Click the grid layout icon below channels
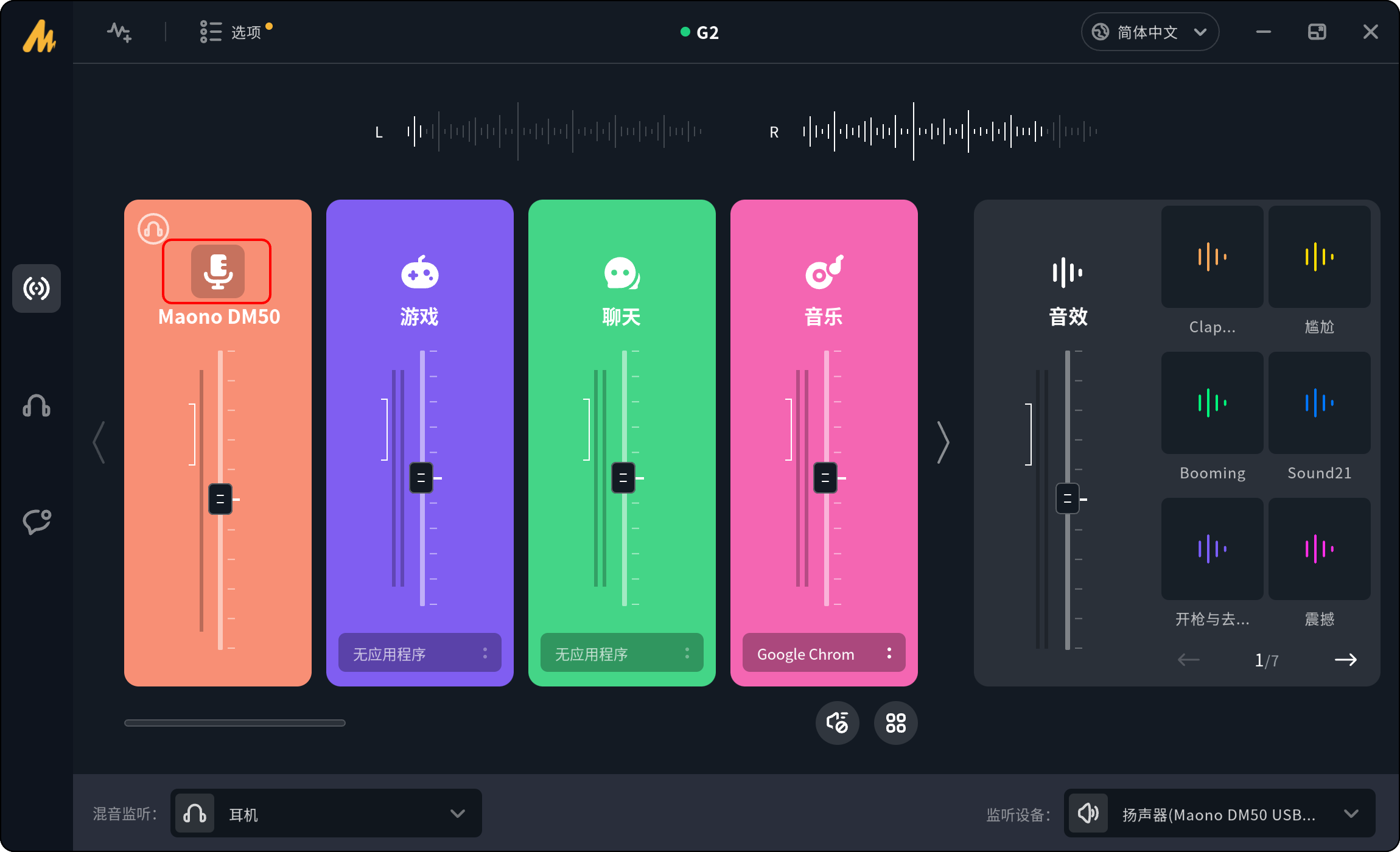This screenshot has height=852, width=1400. 895,723
